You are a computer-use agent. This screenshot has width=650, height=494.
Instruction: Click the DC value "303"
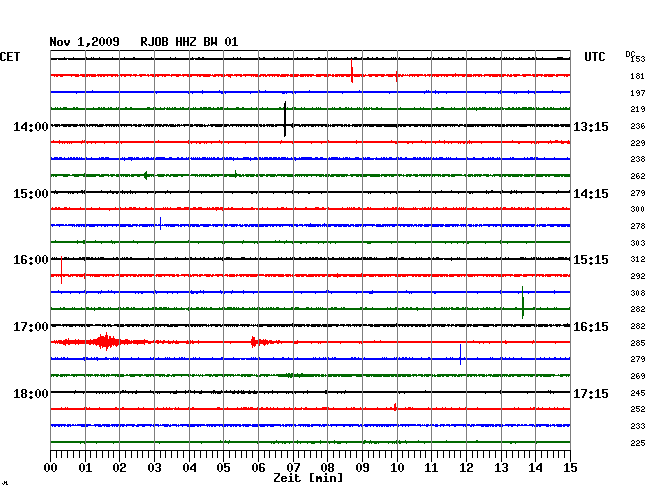click(x=638, y=243)
